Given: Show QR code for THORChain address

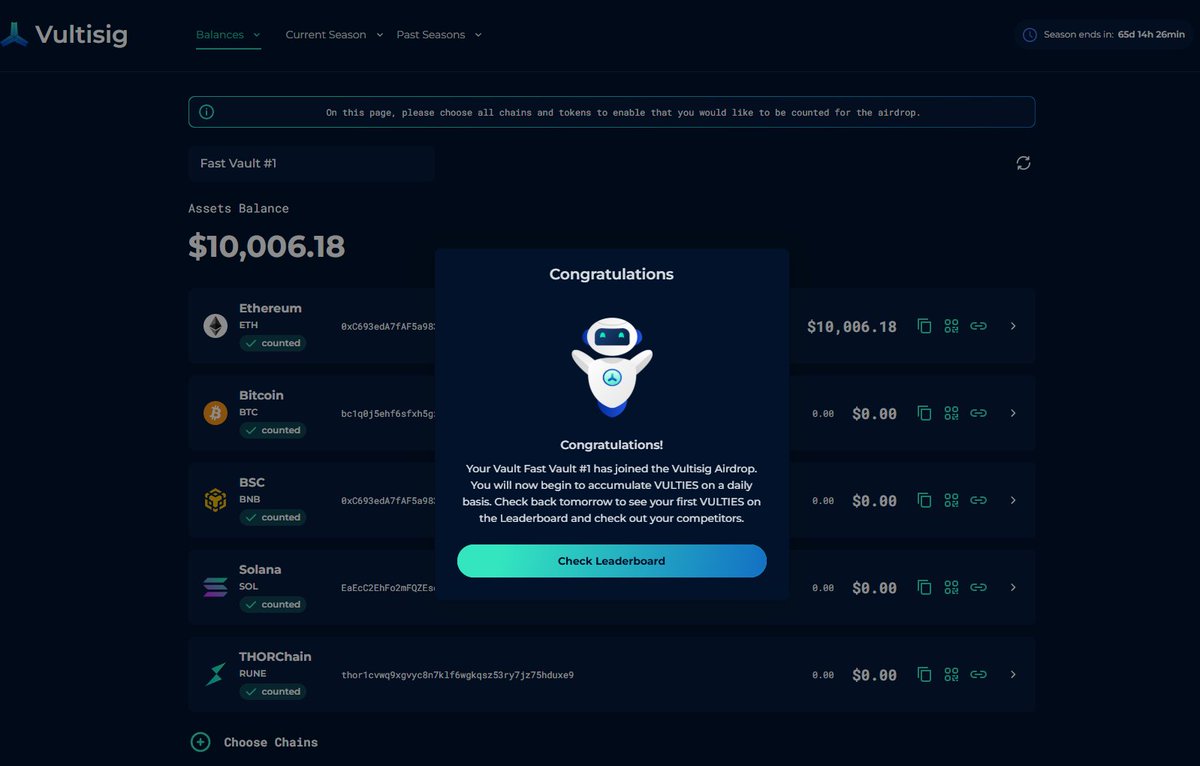Looking at the screenshot, I should (x=951, y=674).
